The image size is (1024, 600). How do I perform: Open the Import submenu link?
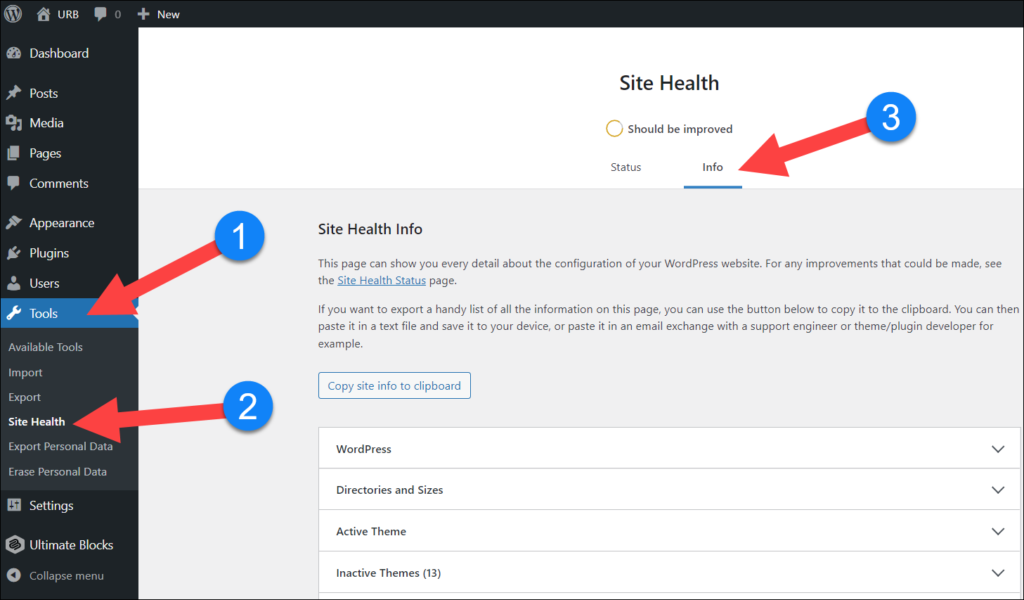point(25,373)
